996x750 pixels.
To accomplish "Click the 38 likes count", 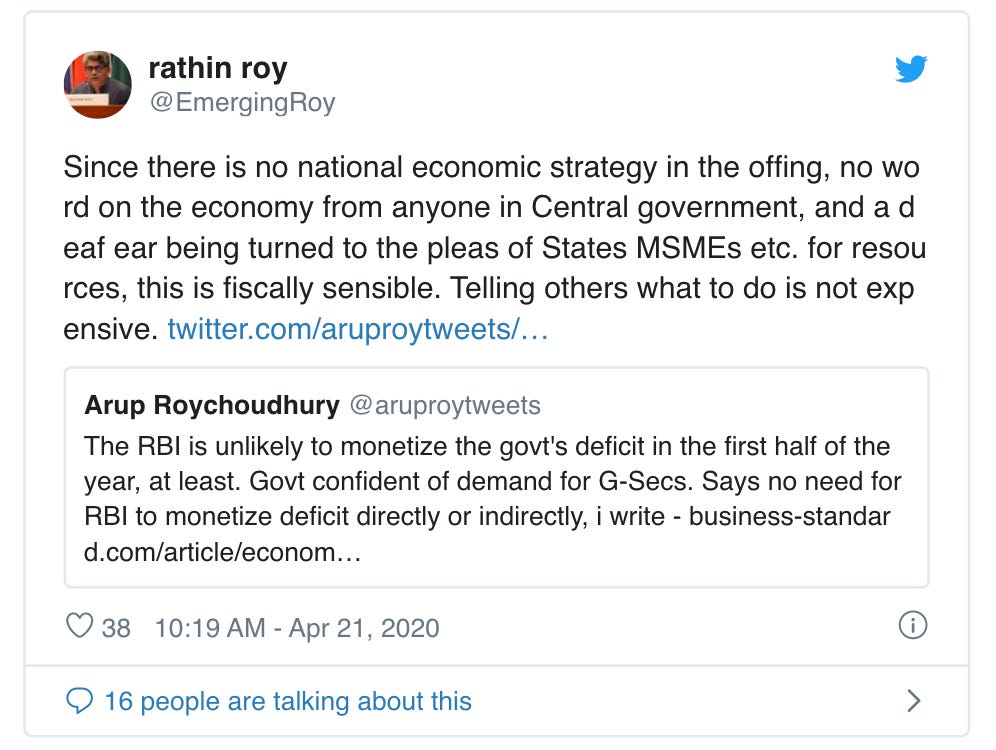I will coord(116,628).
